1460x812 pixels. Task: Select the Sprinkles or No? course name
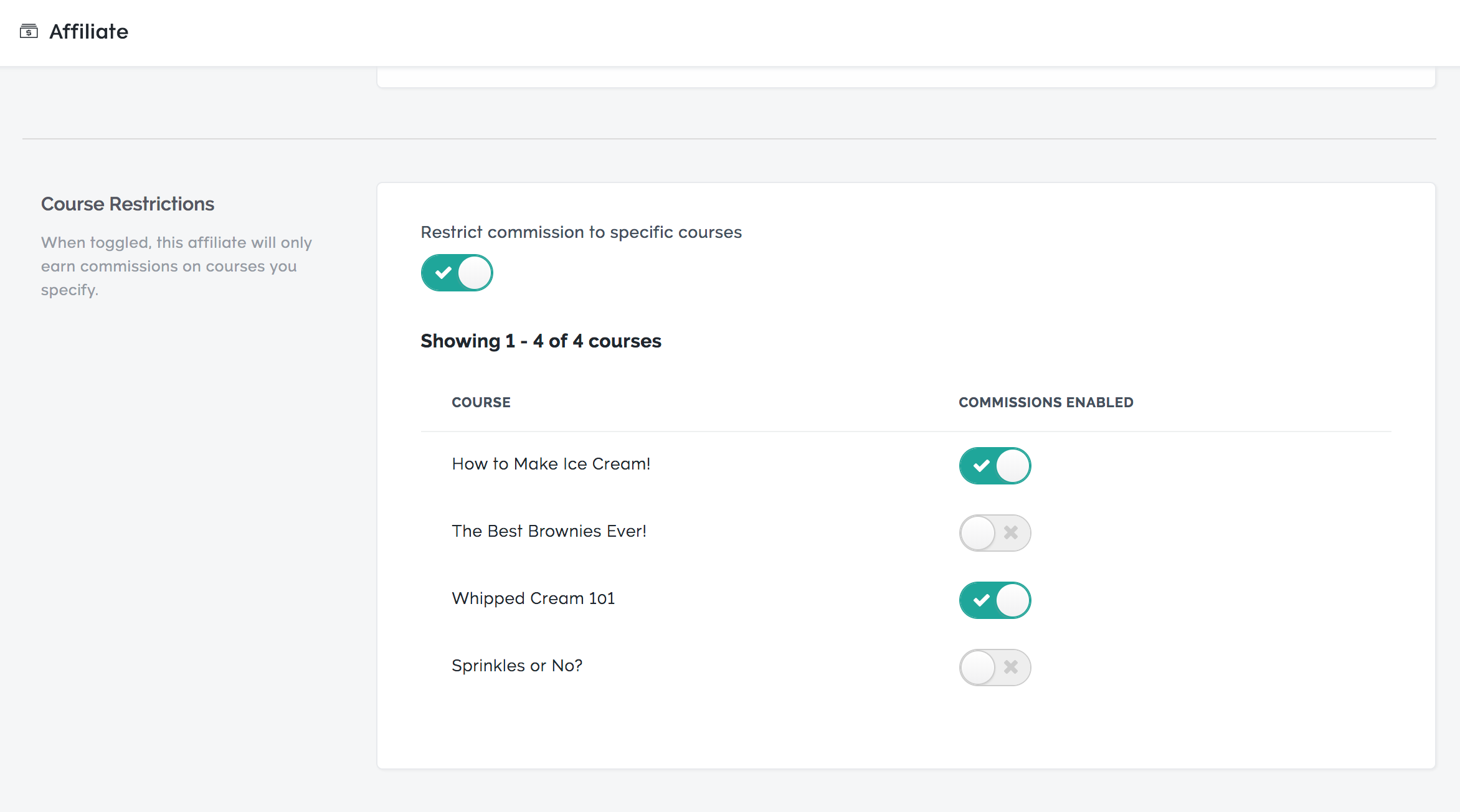point(517,666)
